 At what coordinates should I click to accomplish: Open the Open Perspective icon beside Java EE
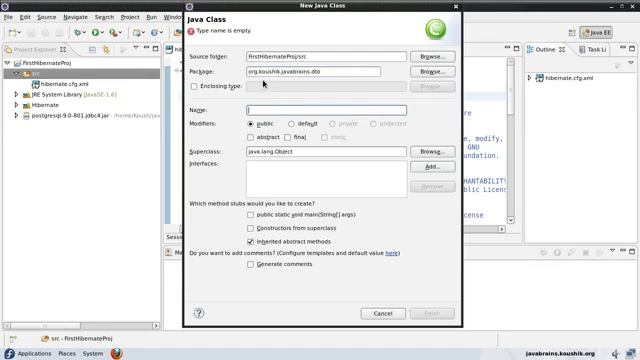click(x=572, y=33)
